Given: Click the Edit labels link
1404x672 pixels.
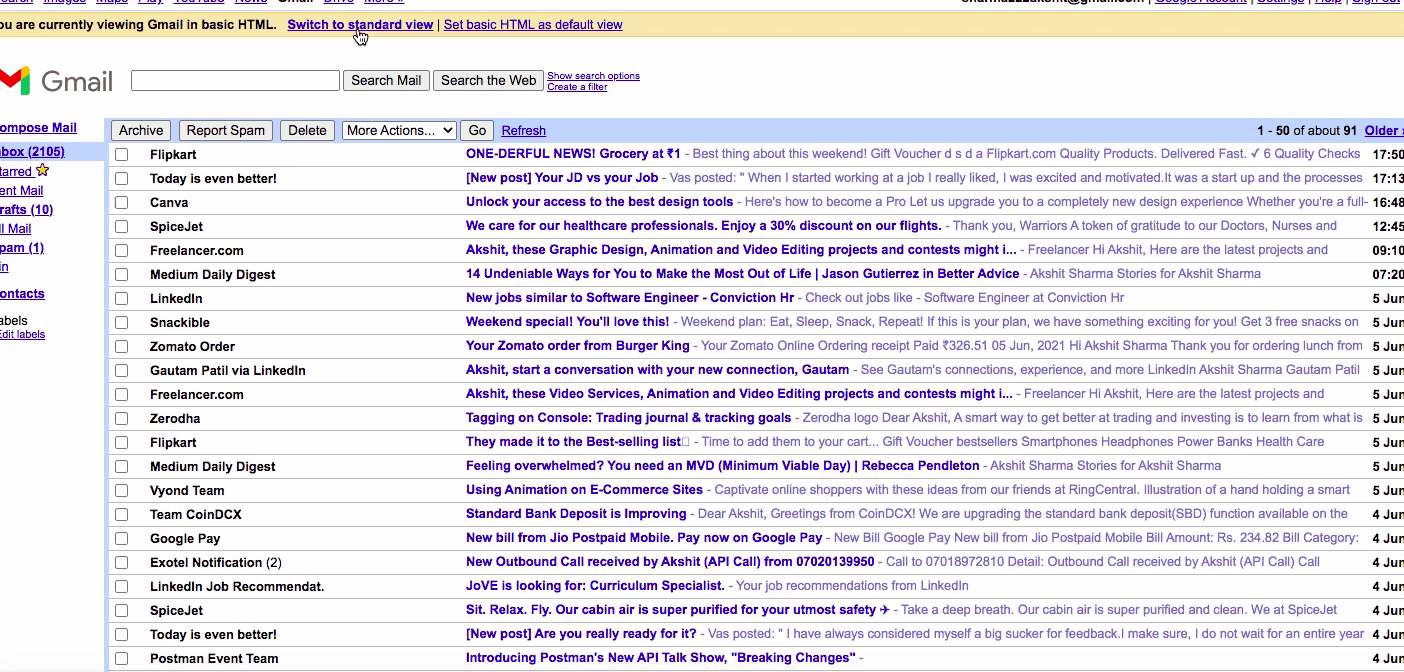Looking at the screenshot, I should [22, 334].
